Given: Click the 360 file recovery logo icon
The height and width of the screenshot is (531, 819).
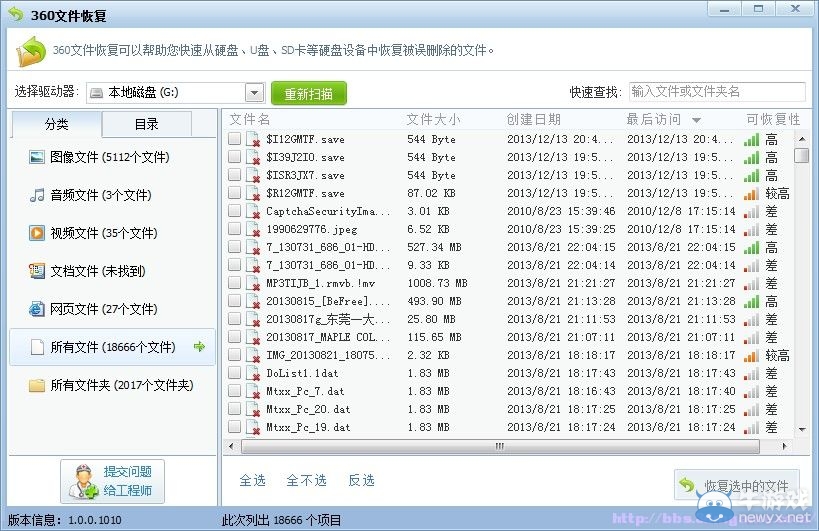Looking at the screenshot, I should point(31,51).
